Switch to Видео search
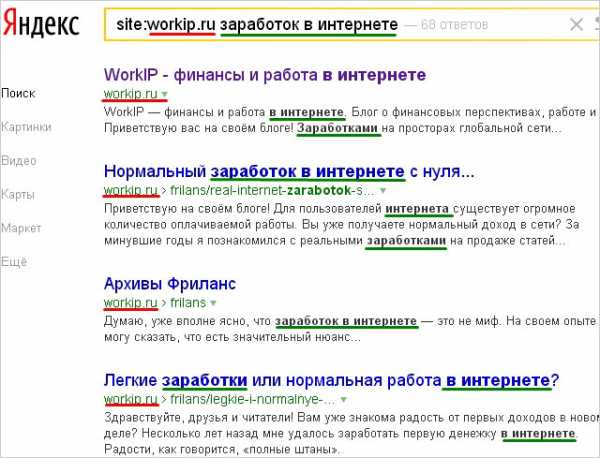Screen dimensions: 600x458 pos(18,160)
